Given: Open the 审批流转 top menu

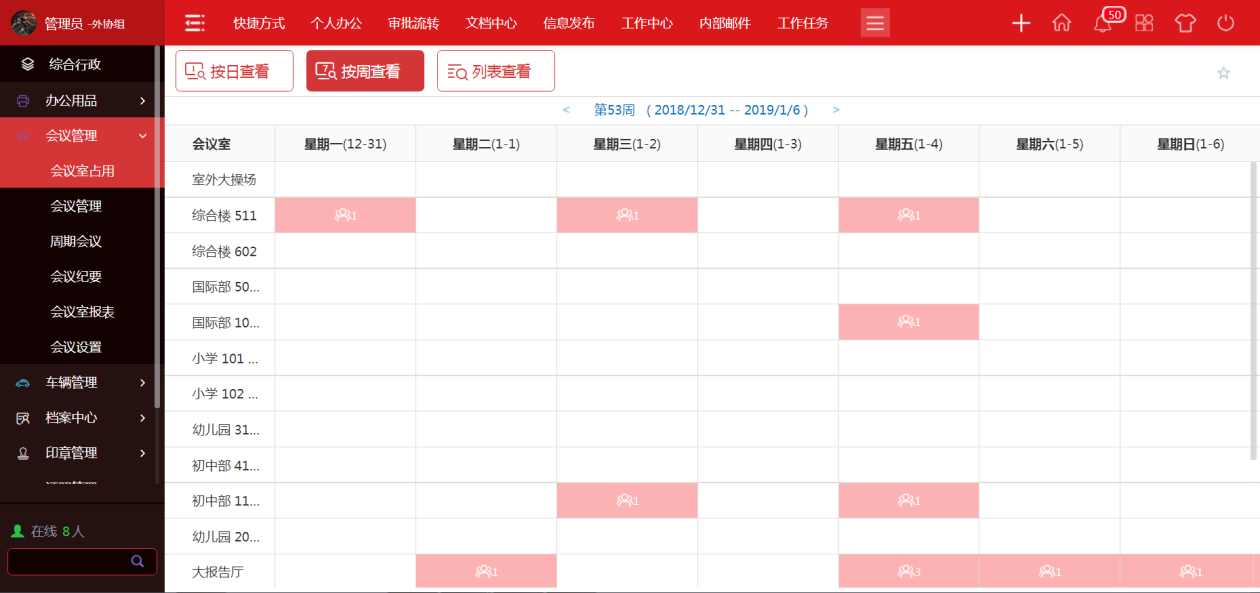Looking at the screenshot, I should pos(413,23).
